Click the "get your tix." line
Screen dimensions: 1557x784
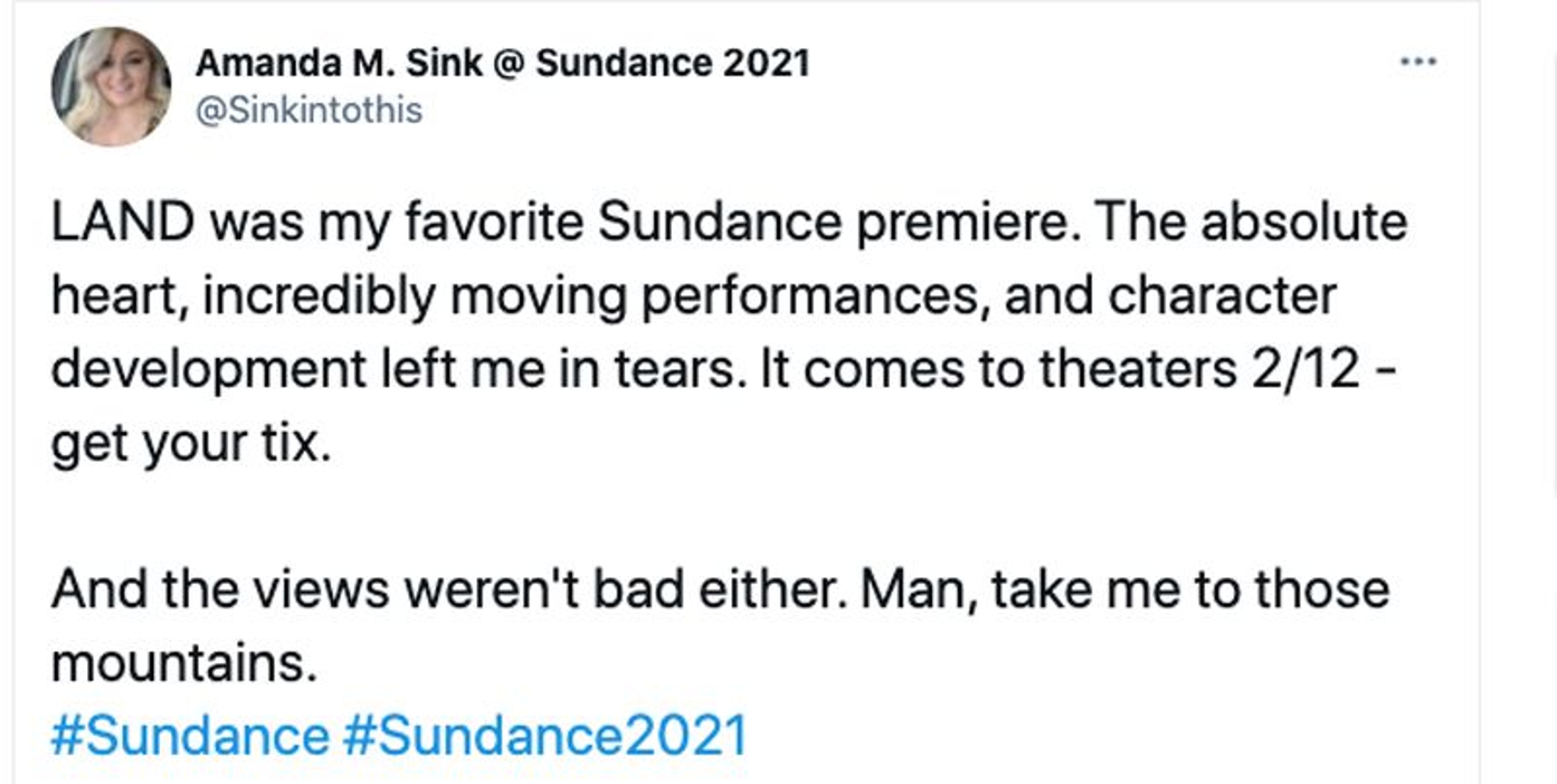[x=191, y=443]
